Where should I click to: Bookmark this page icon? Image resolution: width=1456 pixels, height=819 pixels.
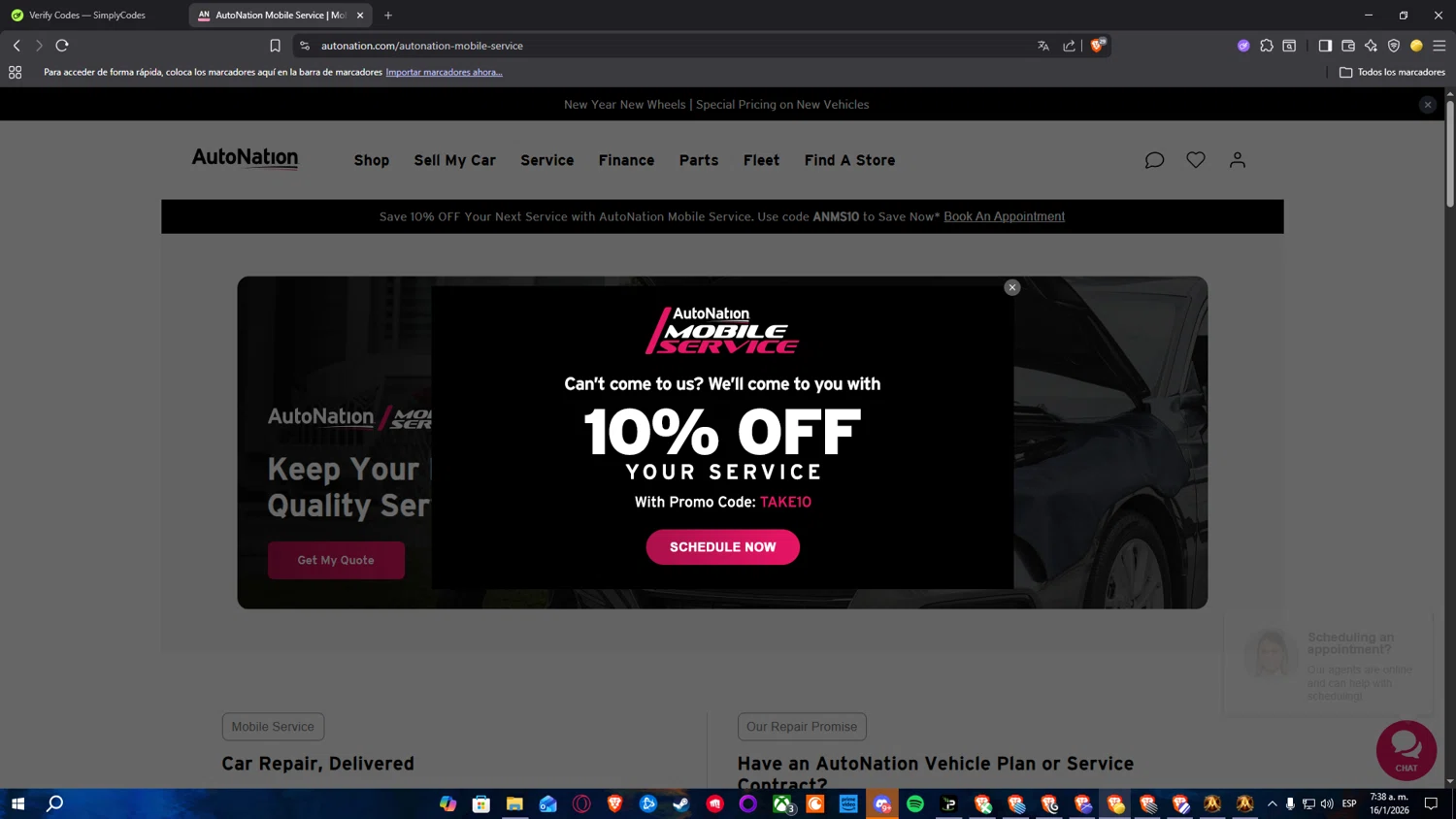click(x=275, y=46)
